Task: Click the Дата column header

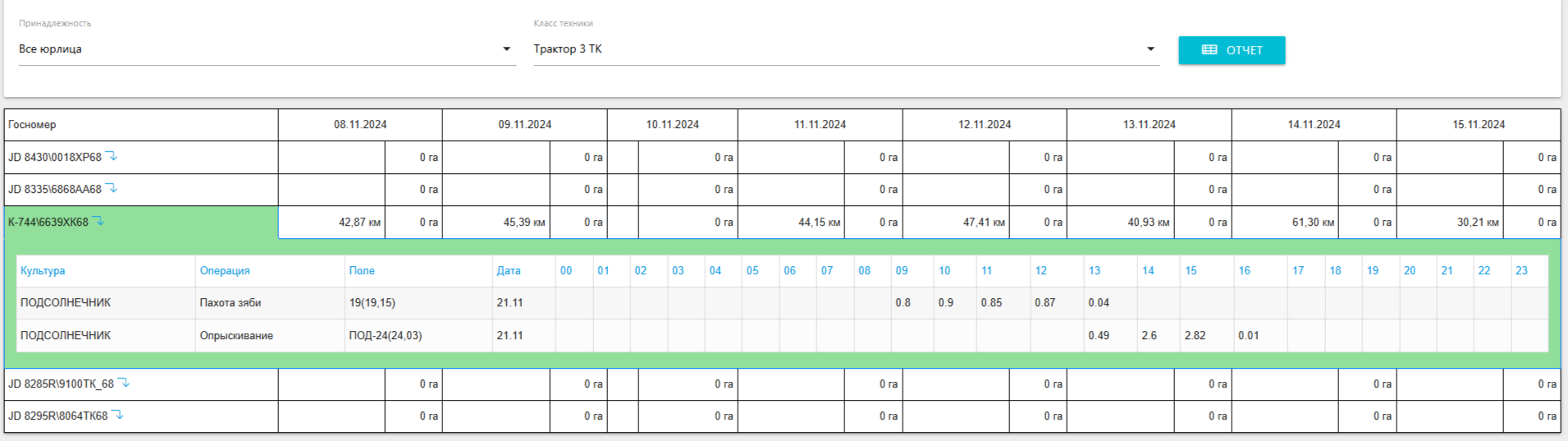Action: point(508,270)
